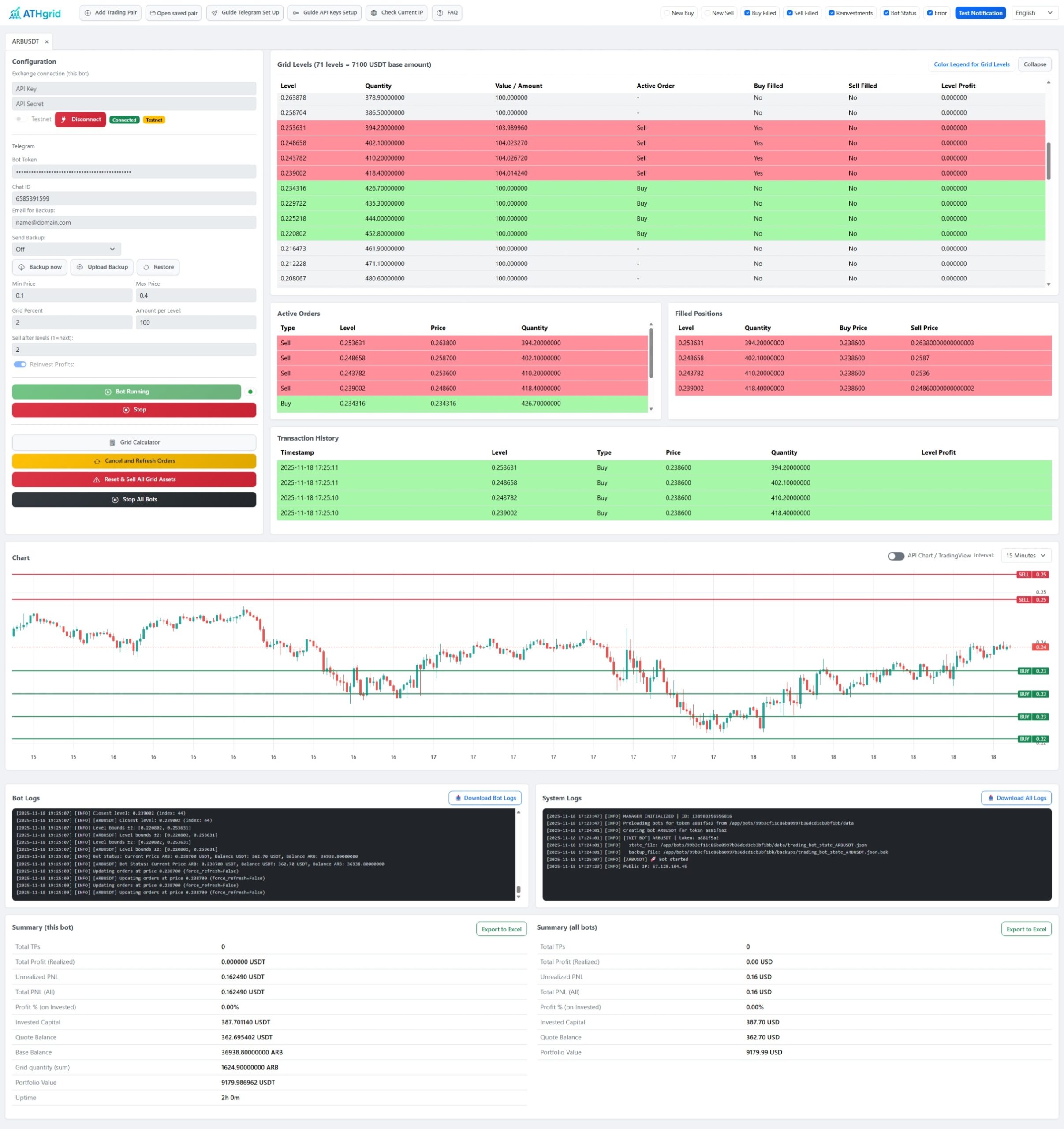Open the English language dropdown
The height and width of the screenshot is (1129, 1064).
[1033, 13]
